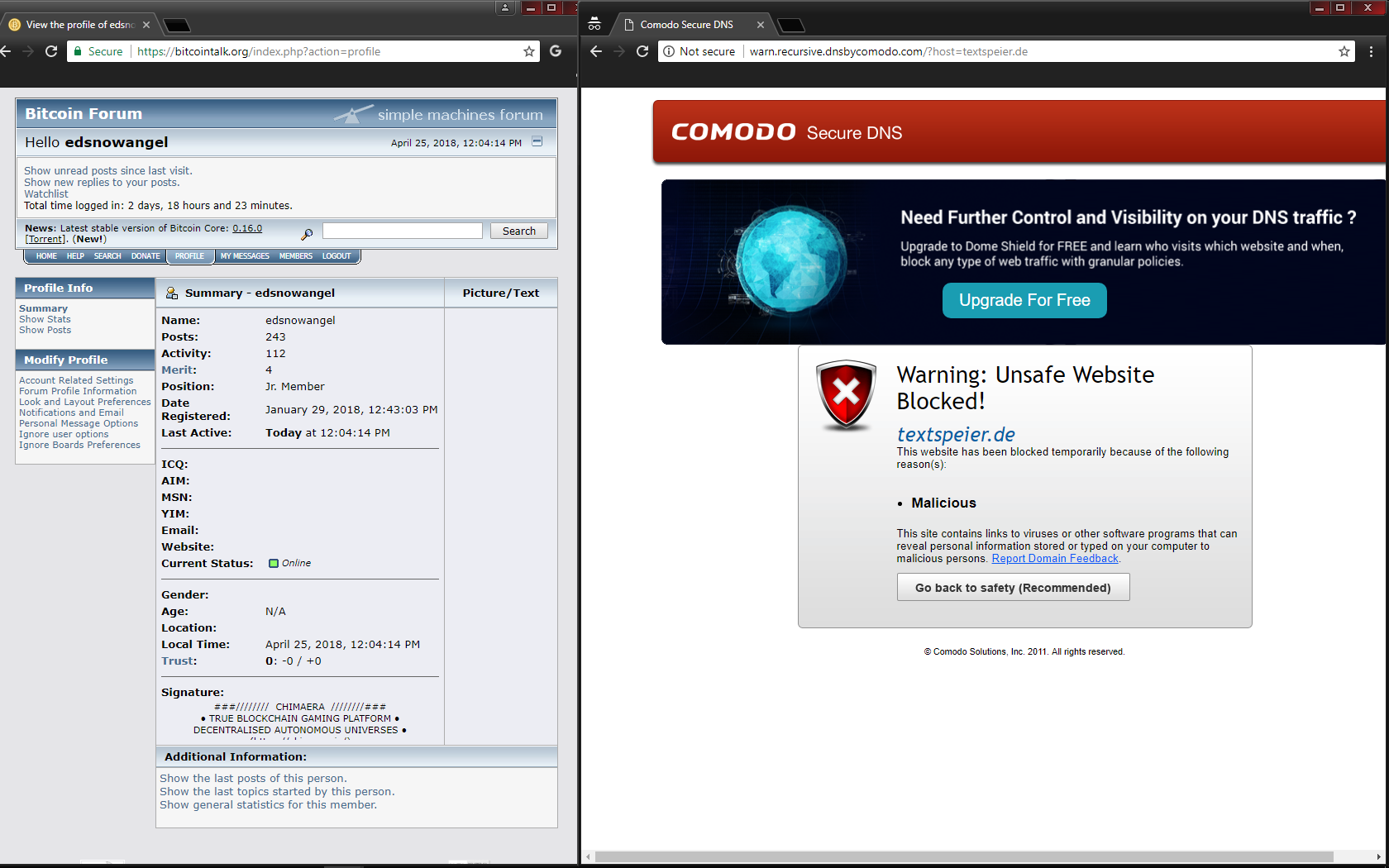The width and height of the screenshot is (1389, 868).
Task: Open Report Domain Feedback link
Action: coord(1055,559)
